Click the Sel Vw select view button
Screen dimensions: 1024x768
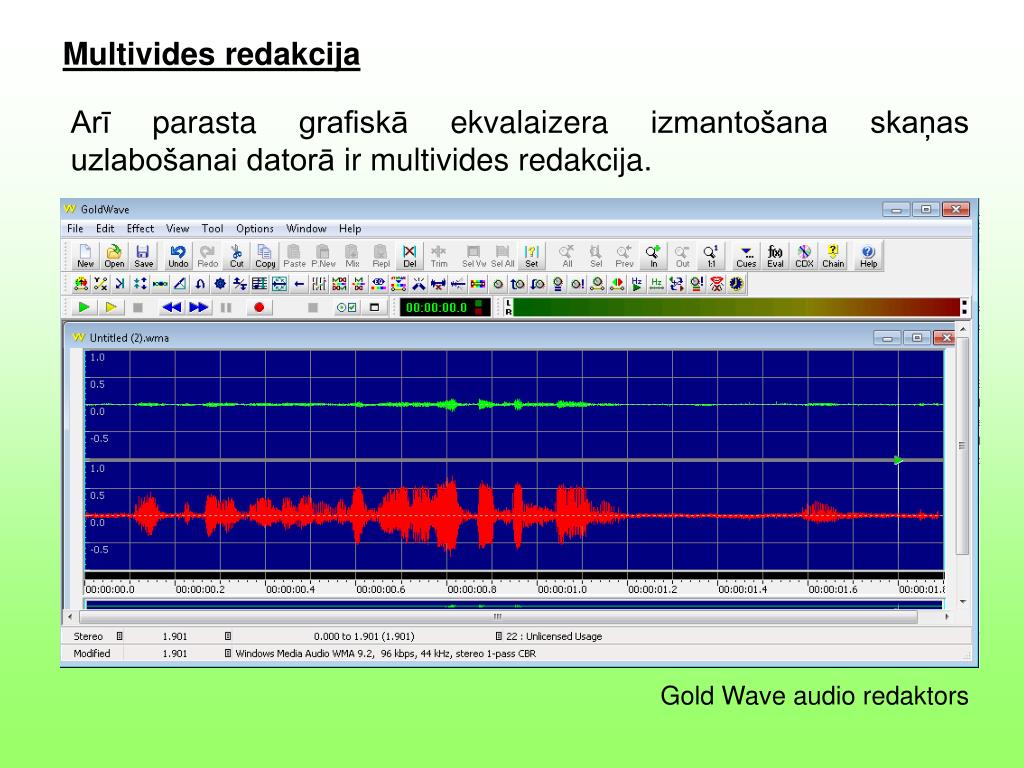coord(473,255)
